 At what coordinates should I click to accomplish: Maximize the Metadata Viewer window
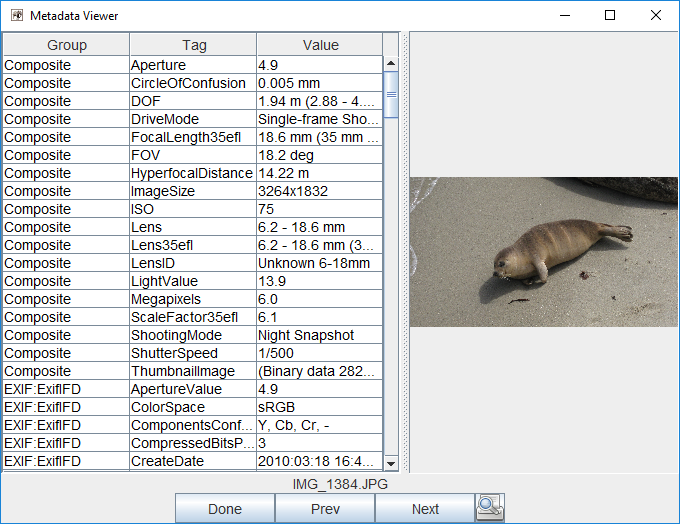[x=609, y=15]
